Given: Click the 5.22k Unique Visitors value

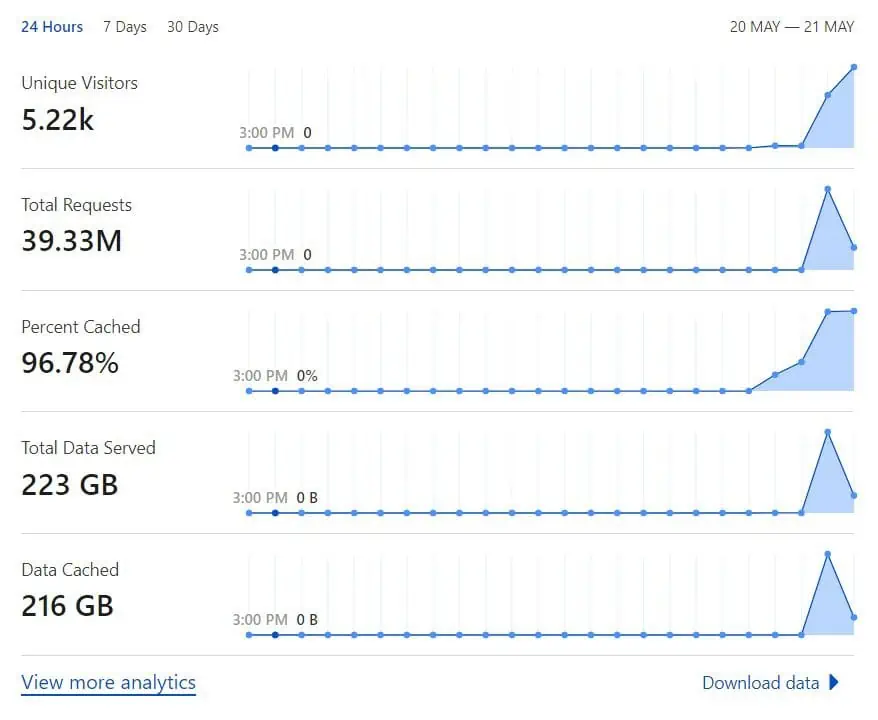Looking at the screenshot, I should tap(58, 120).
